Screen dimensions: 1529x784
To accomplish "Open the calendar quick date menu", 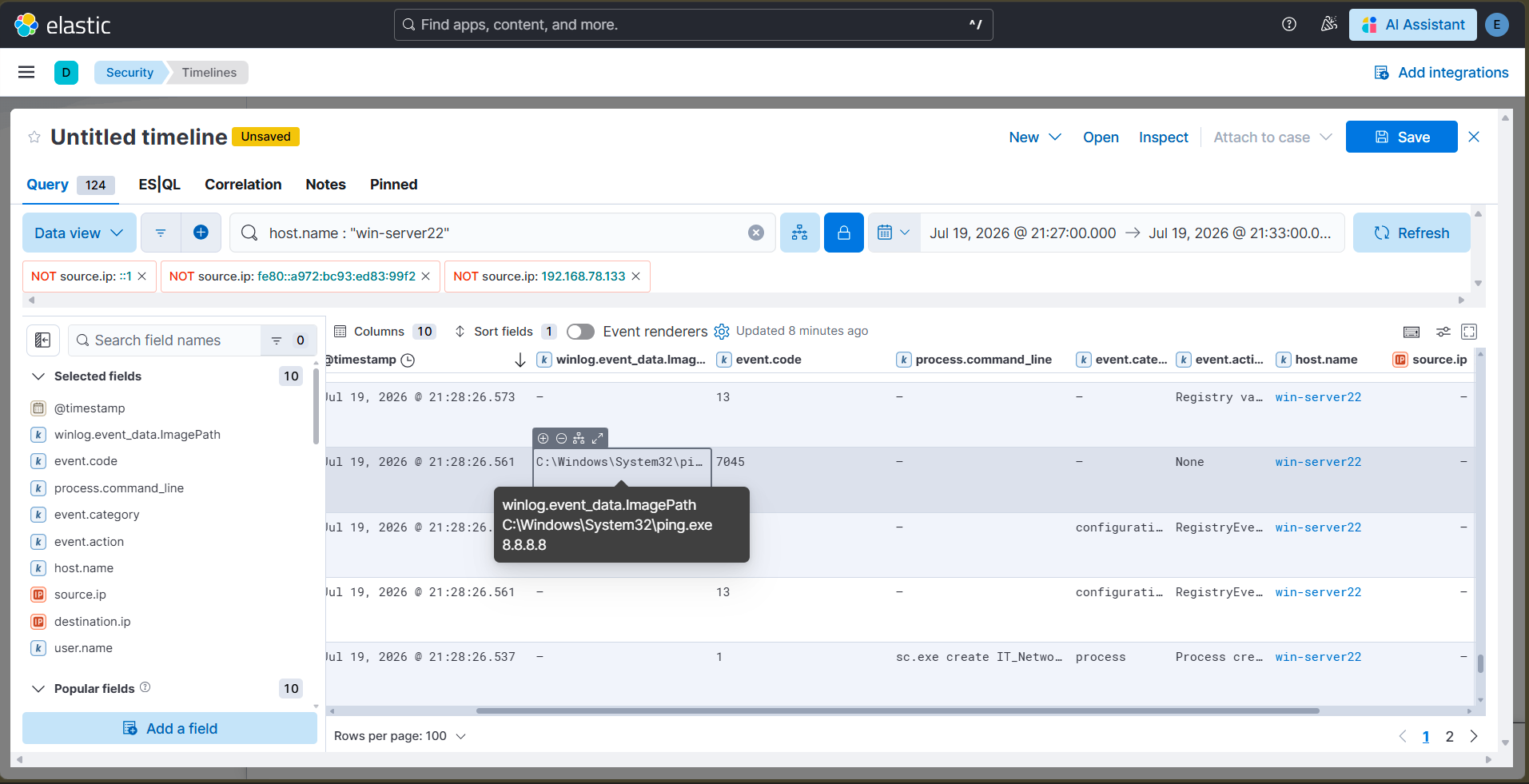I will pos(894,233).
